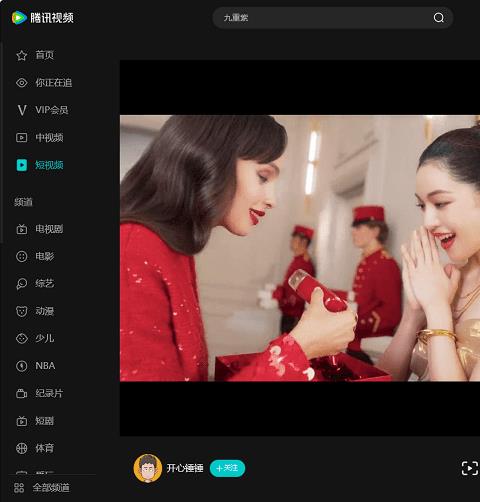Click the camera icon beside 纪录片
This screenshot has width=480, height=502.
point(22,394)
